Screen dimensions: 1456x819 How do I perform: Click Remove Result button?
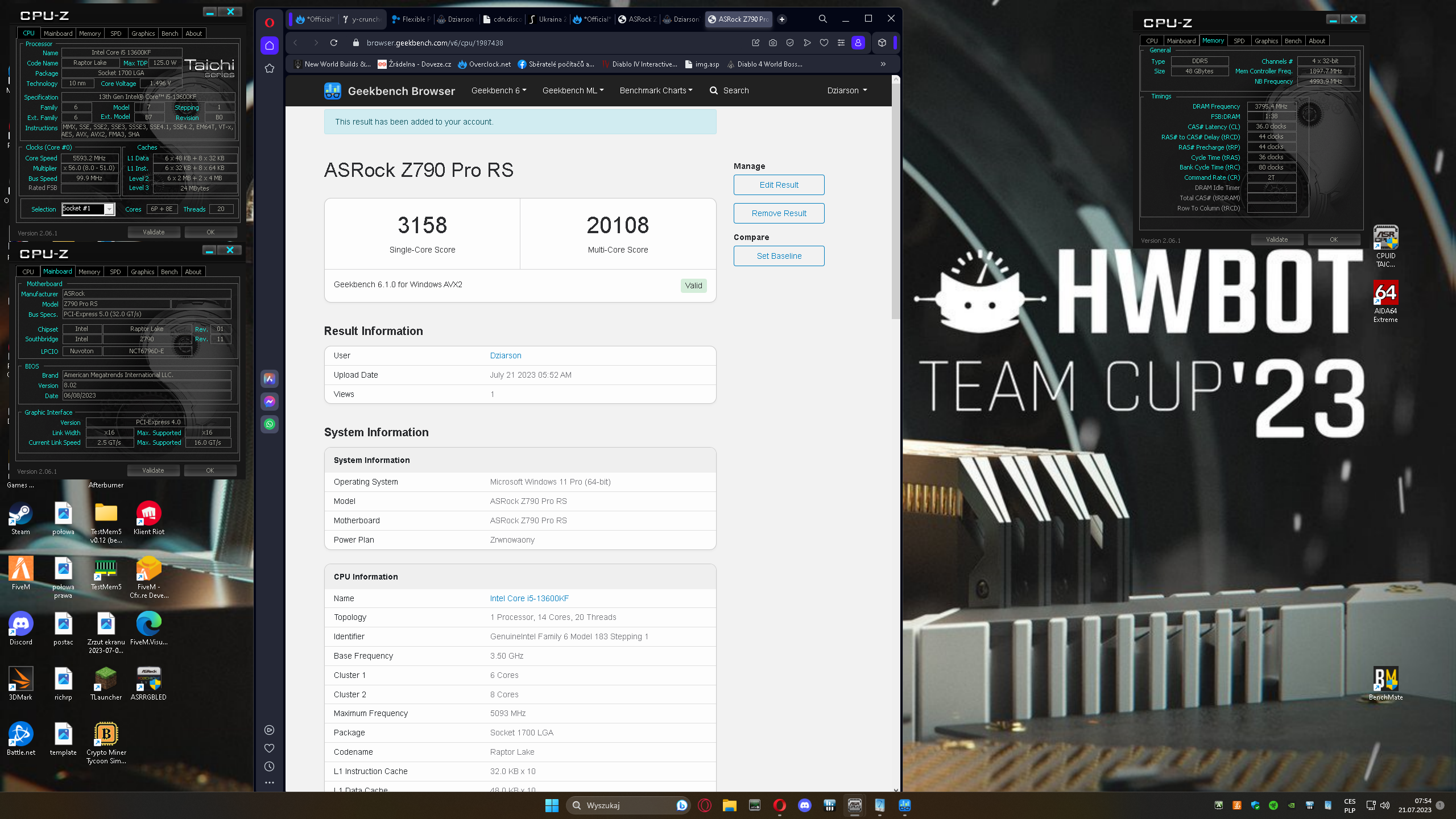pyautogui.click(x=779, y=213)
